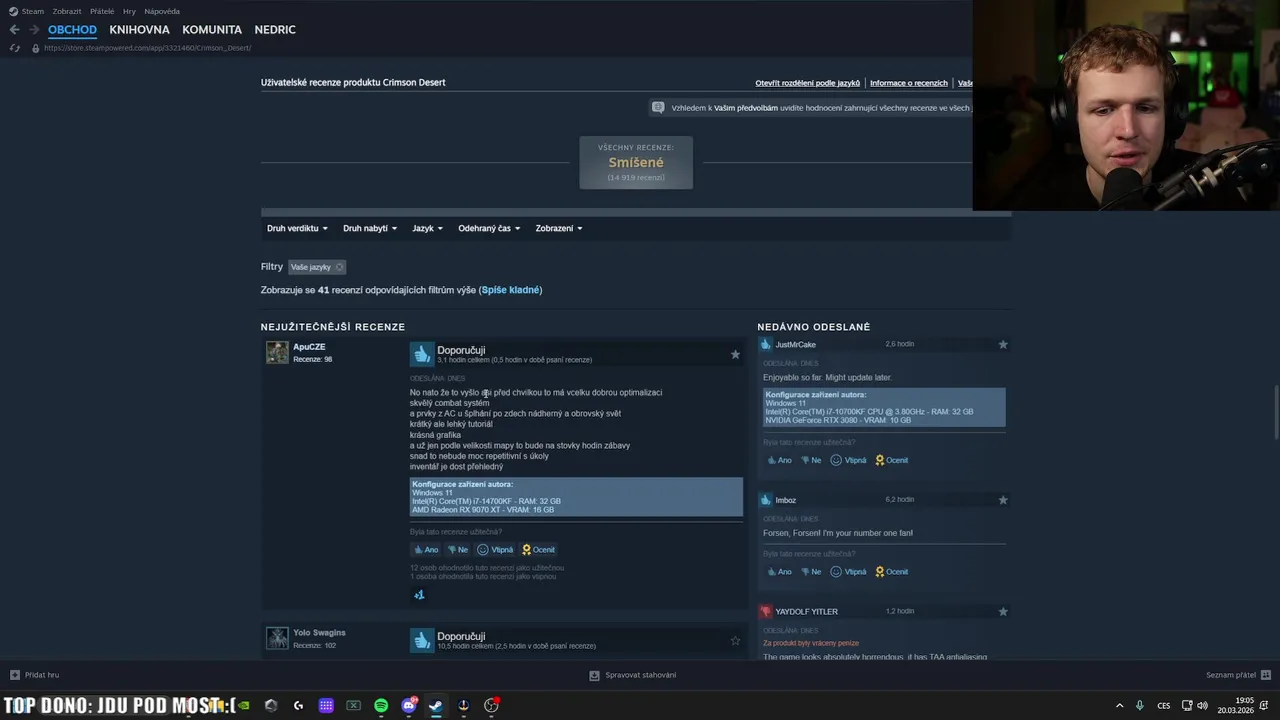Click the thumbs-up icon beside JustMrCake
This screenshot has width=1280, height=720.
(x=766, y=344)
